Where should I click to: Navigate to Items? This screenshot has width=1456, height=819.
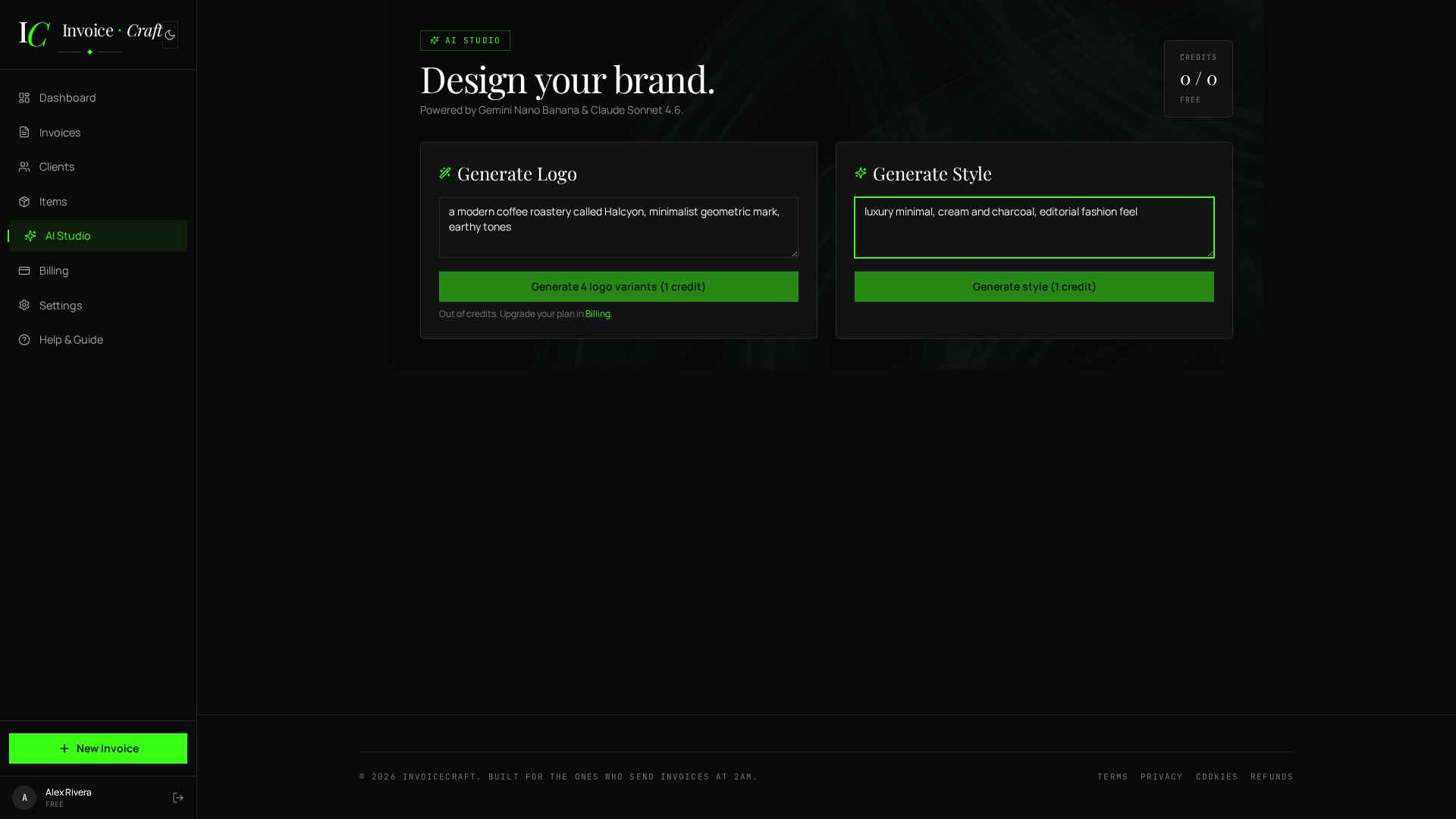point(98,202)
